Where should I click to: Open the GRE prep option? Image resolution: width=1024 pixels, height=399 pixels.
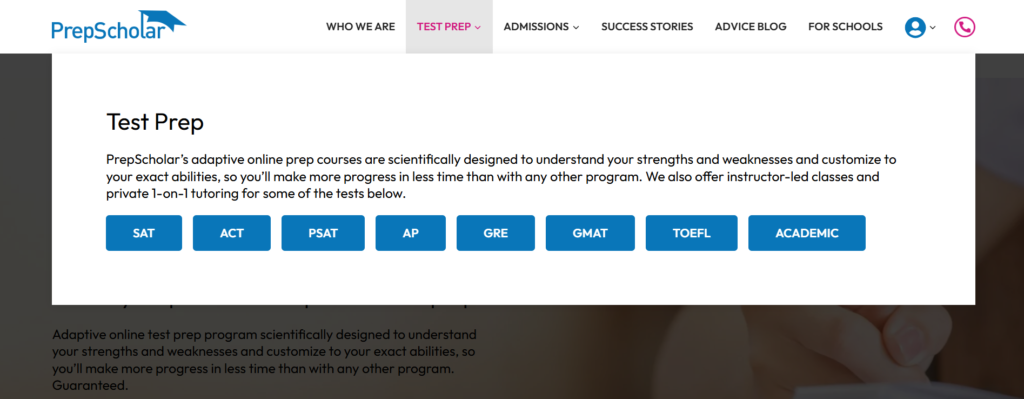tap(496, 233)
